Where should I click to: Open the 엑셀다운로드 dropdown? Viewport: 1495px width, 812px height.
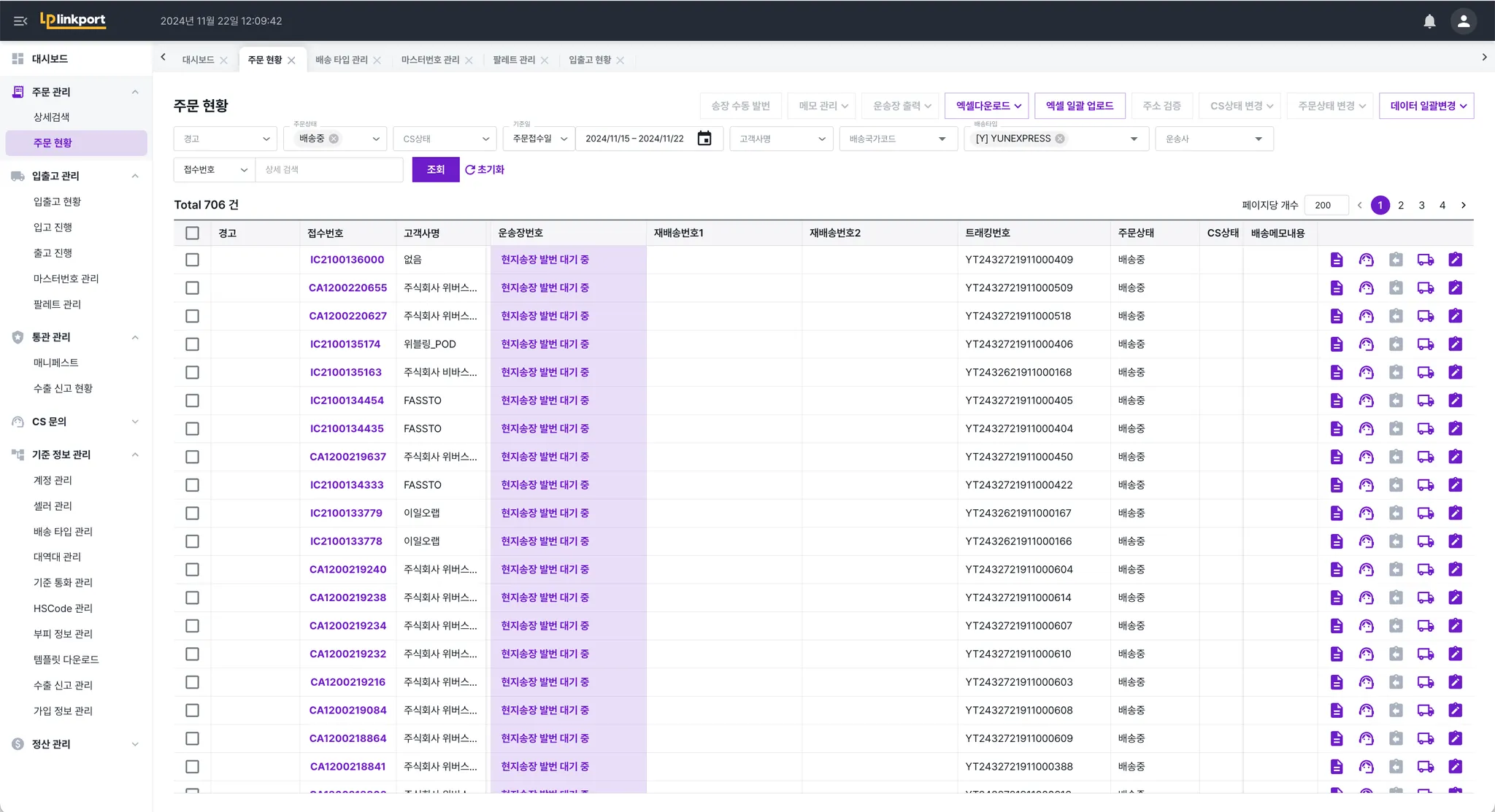(x=987, y=106)
